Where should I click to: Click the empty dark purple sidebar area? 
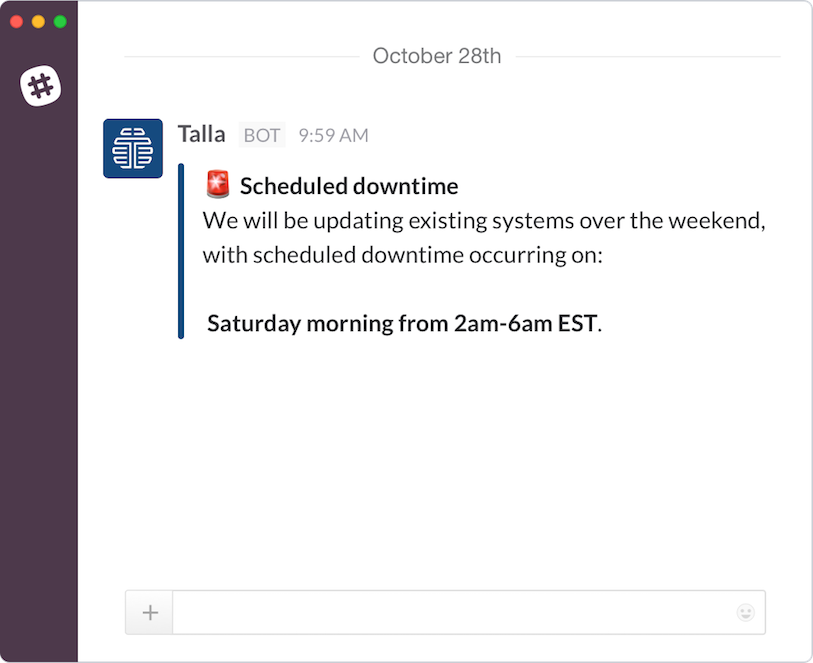39,380
